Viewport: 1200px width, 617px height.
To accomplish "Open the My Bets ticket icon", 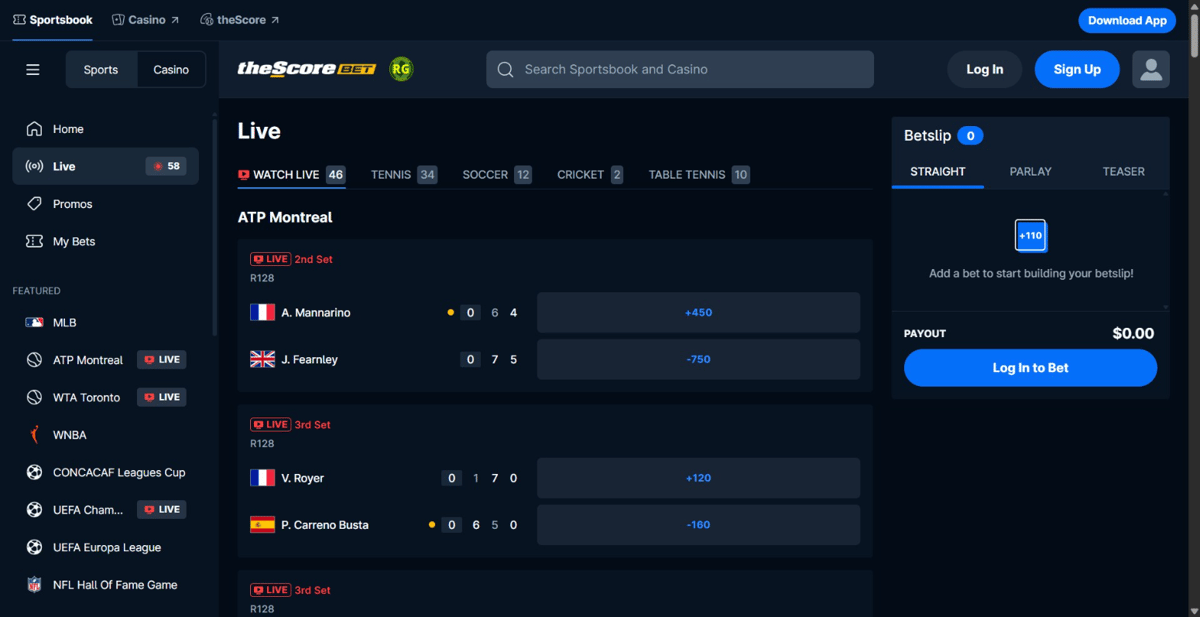I will (x=34, y=242).
